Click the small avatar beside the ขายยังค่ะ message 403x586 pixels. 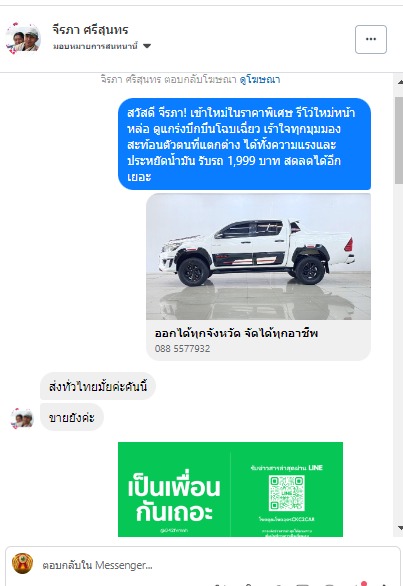tap(22, 418)
